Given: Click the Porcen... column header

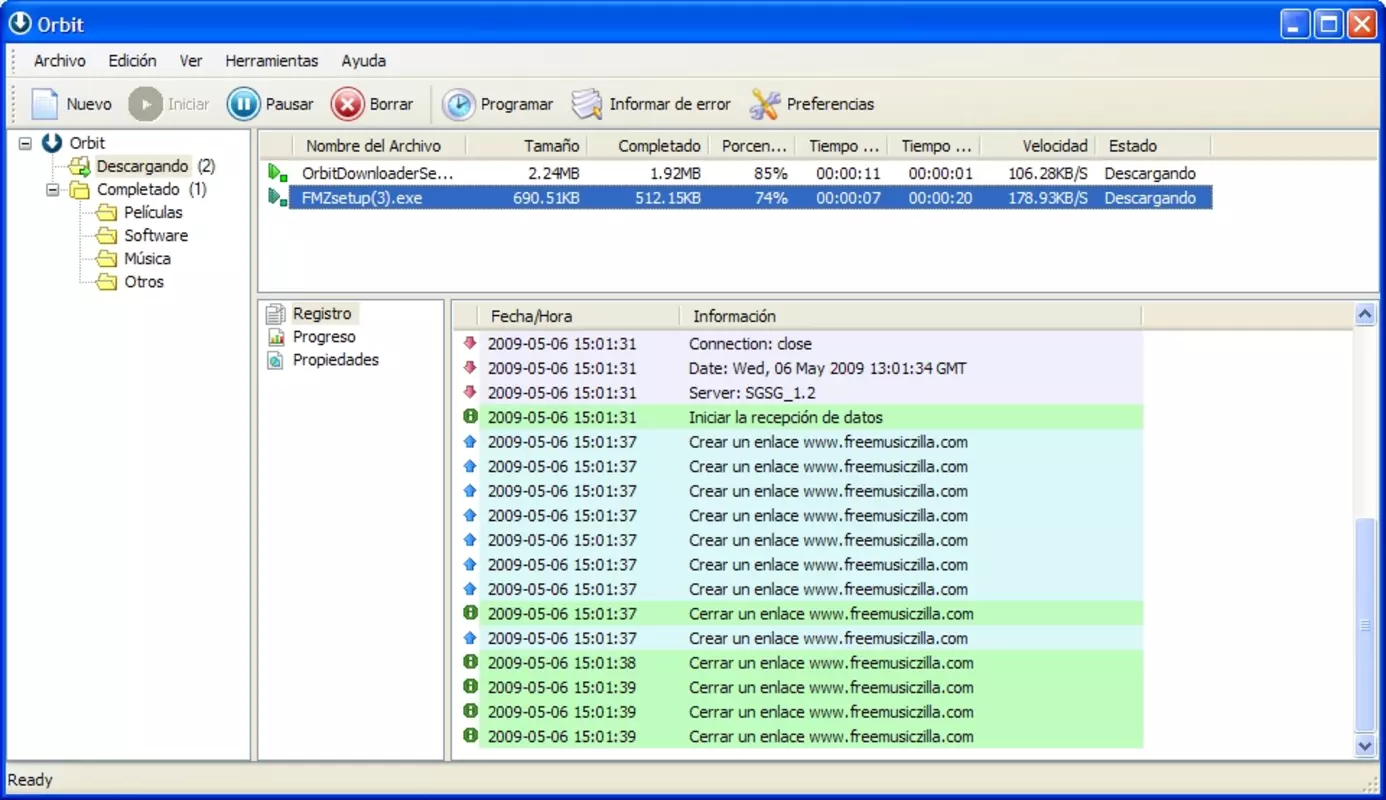Looking at the screenshot, I should pyautogui.click(x=754, y=146).
